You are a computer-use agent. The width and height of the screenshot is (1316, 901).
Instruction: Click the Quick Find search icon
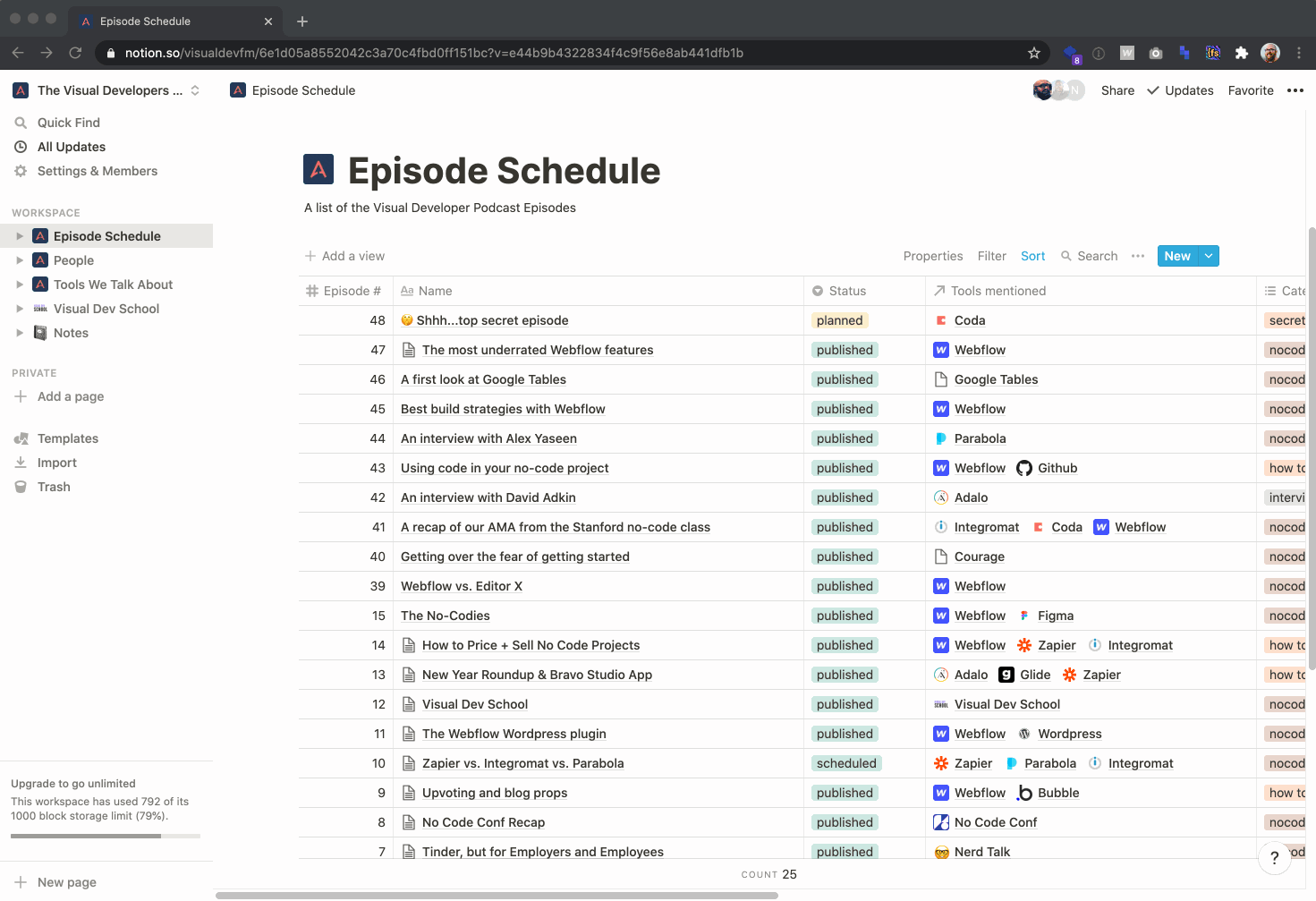pyautogui.click(x=21, y=123)
